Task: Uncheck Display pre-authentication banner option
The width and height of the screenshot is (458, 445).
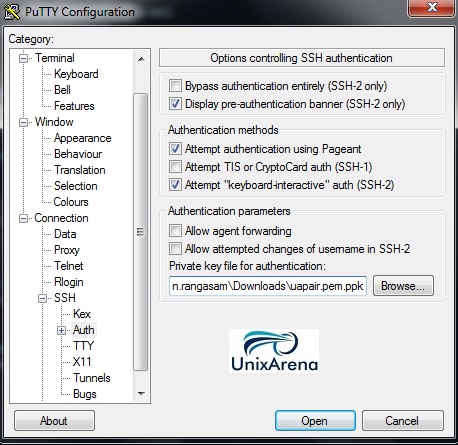Action: (175, 104)
